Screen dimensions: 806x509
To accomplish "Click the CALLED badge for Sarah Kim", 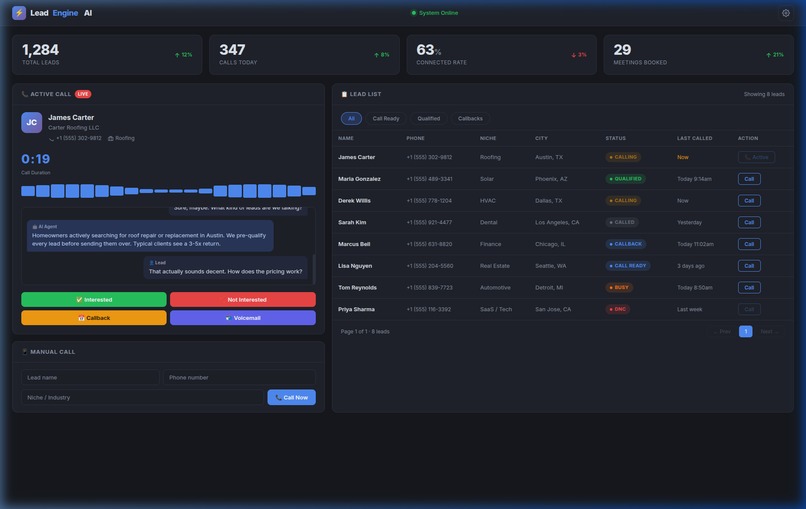I will point(622,222).
